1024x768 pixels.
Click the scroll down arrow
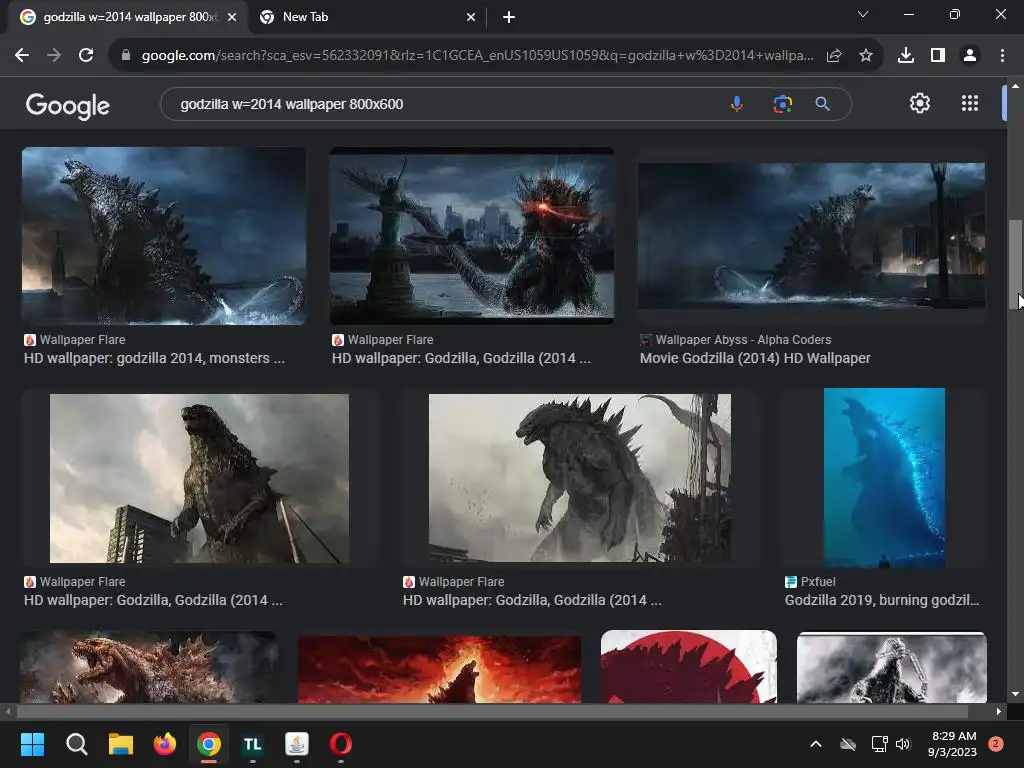click(x=1015, y=694)
